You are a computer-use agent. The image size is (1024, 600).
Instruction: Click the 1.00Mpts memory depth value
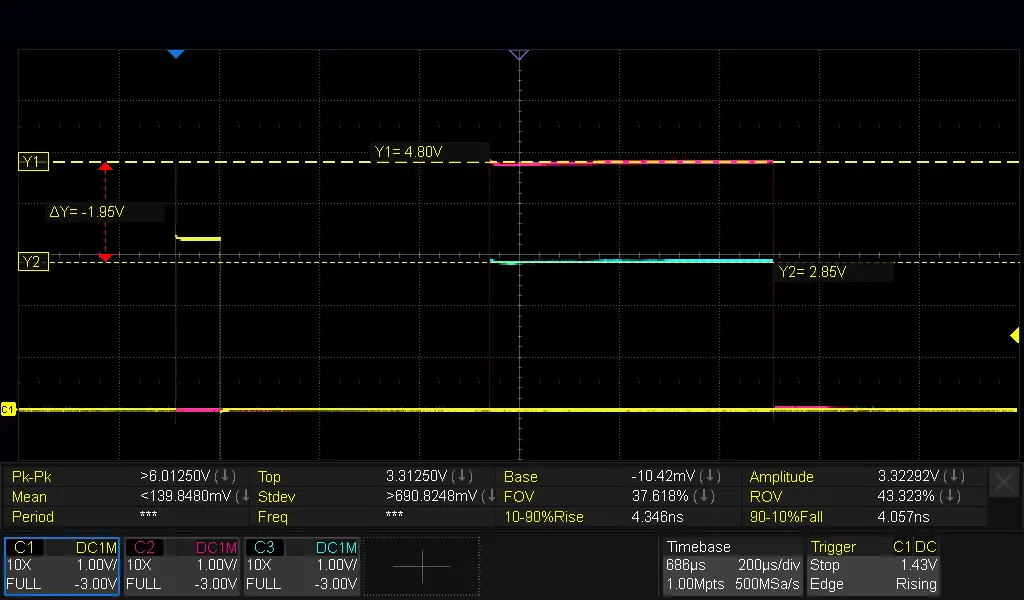click(x=695, y=584)
